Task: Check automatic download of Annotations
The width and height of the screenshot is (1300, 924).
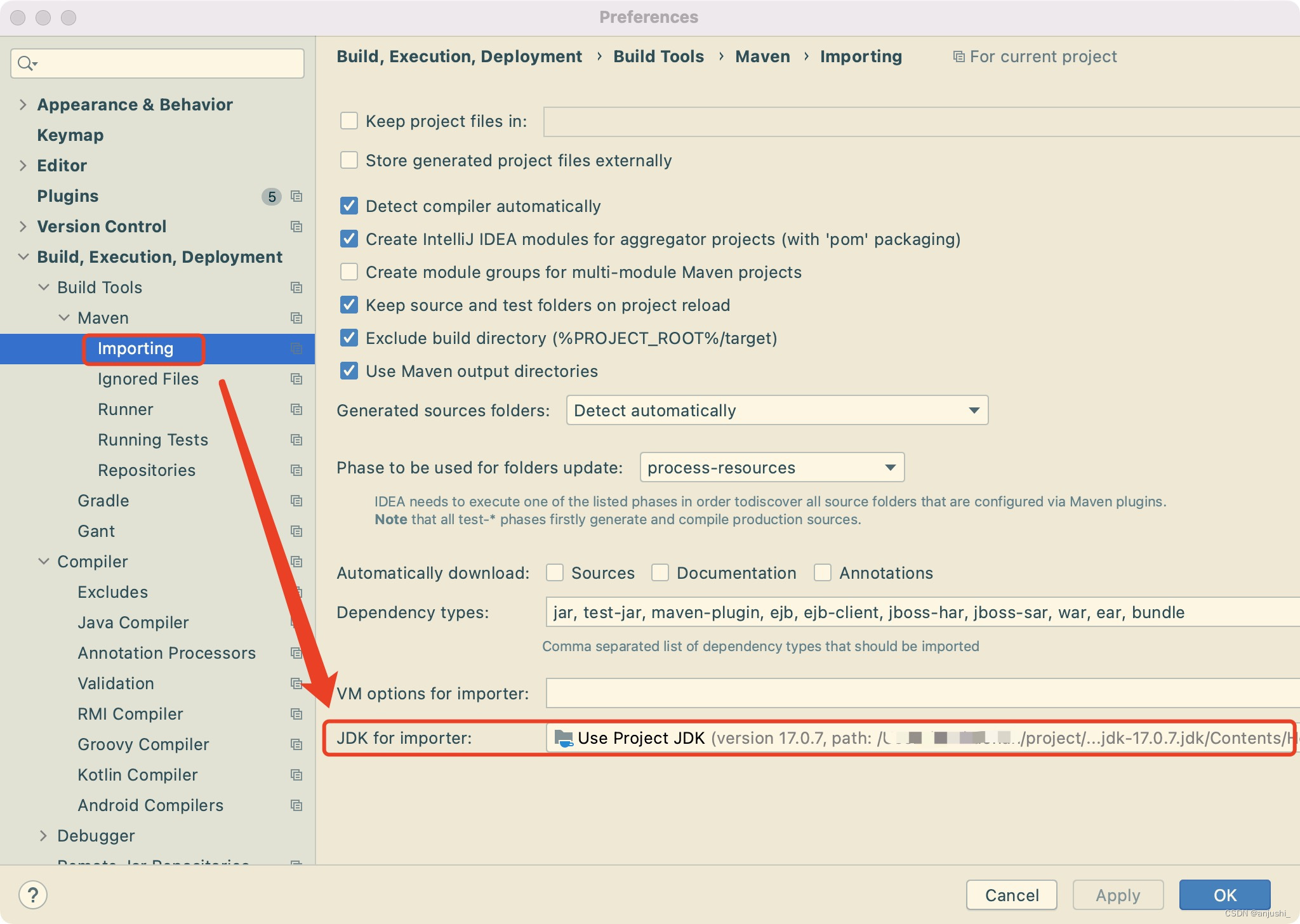Action: click(823, 572)
